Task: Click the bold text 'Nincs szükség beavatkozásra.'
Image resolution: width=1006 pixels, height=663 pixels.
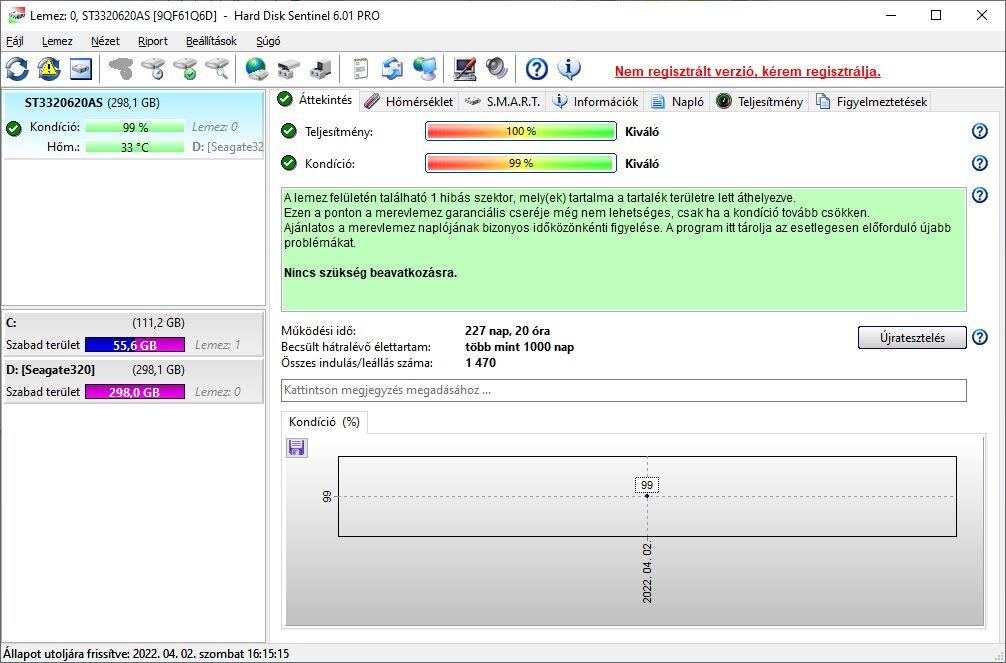Action: pos(371,273)
